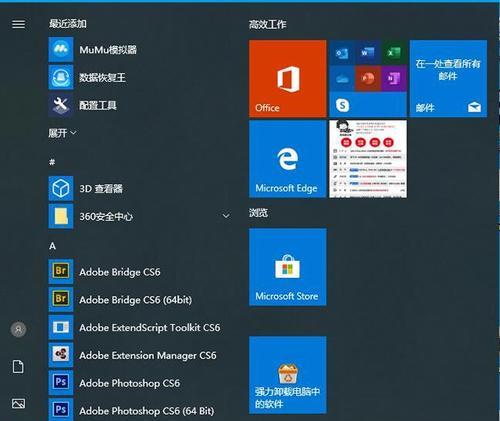Select the 3D 查看器 text label
Image resolution: width=500 pixels, height=421 pixels.
[x=101, y=189]
